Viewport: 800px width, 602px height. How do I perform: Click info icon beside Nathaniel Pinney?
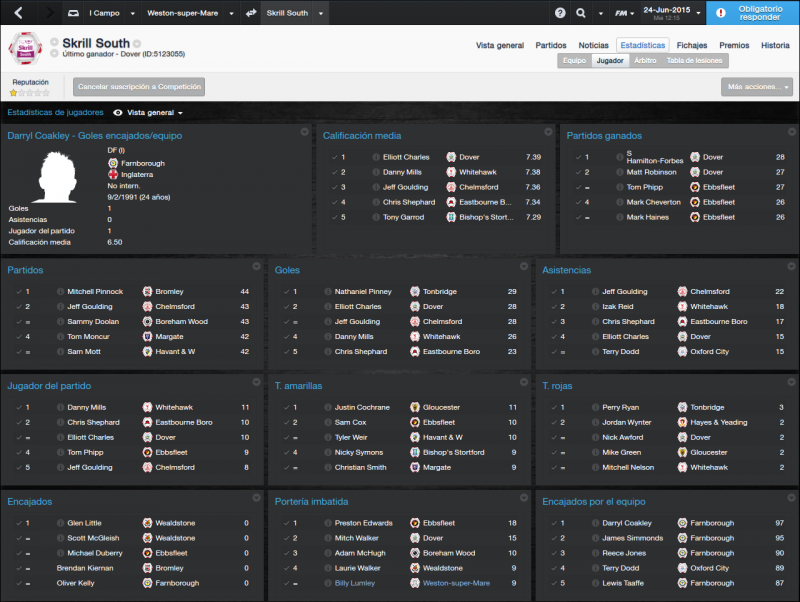328,291
